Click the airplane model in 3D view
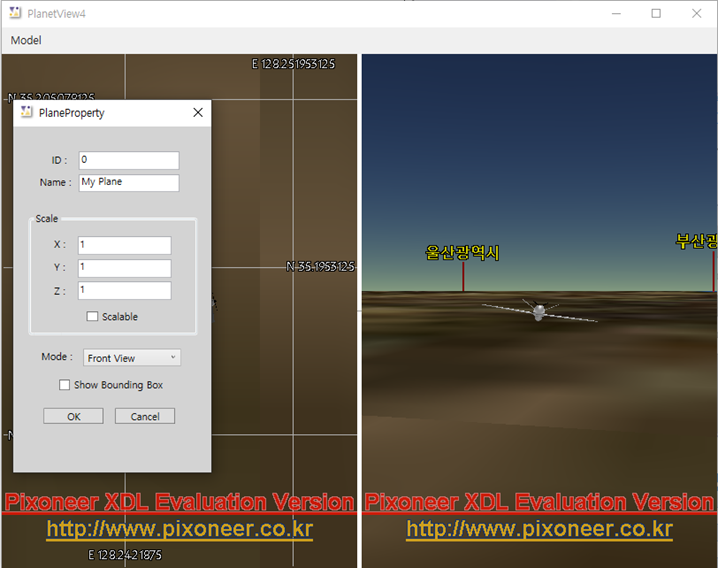This screenshot has width=718, height=568. click(539, 311)
